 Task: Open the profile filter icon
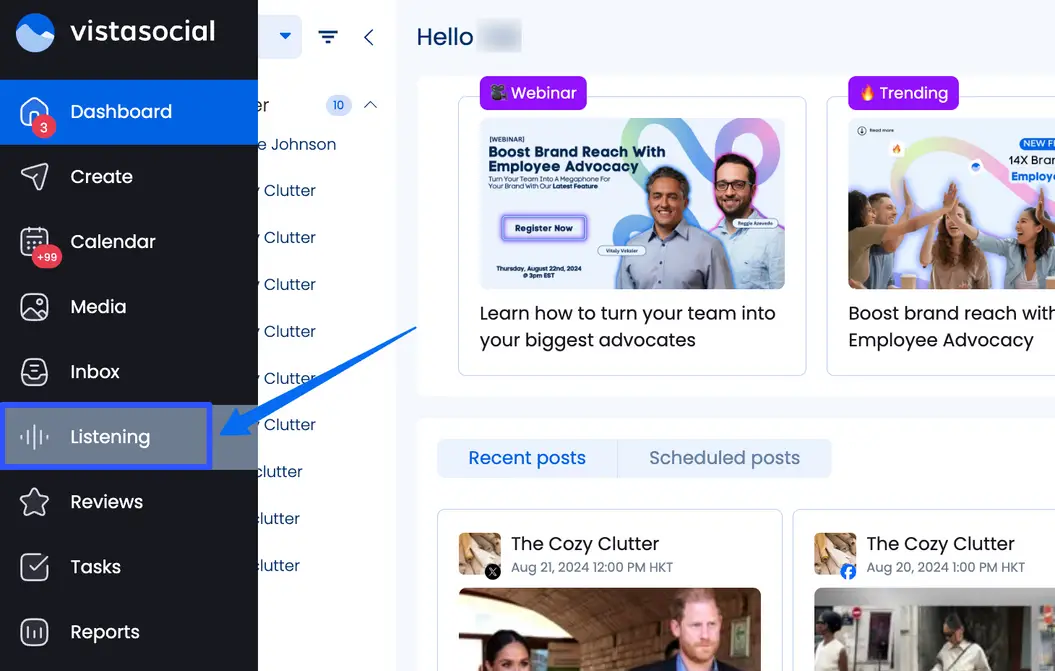pyautogui.click(x=327, y=37)
